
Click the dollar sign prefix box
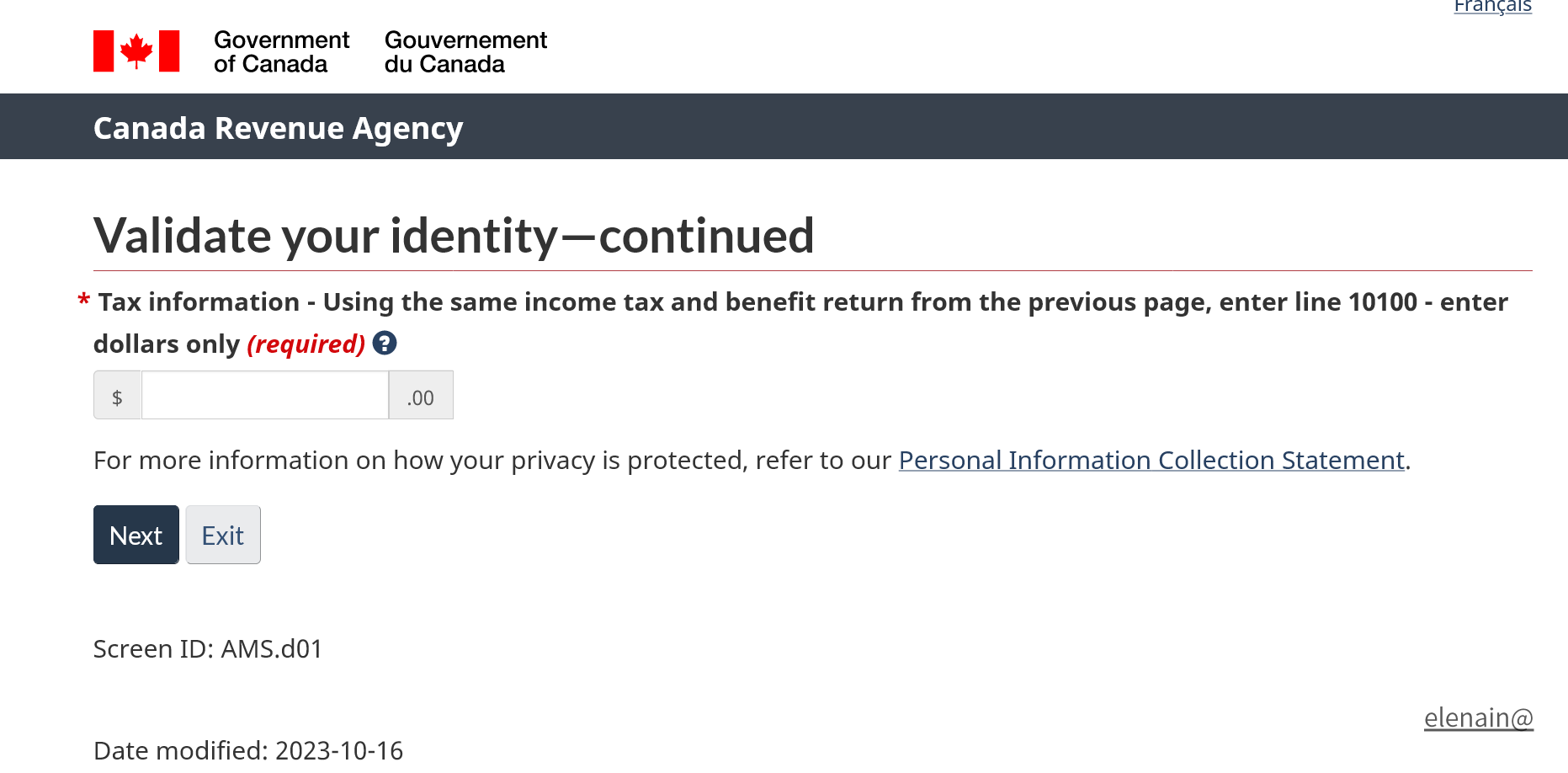(x=118, y=395)
